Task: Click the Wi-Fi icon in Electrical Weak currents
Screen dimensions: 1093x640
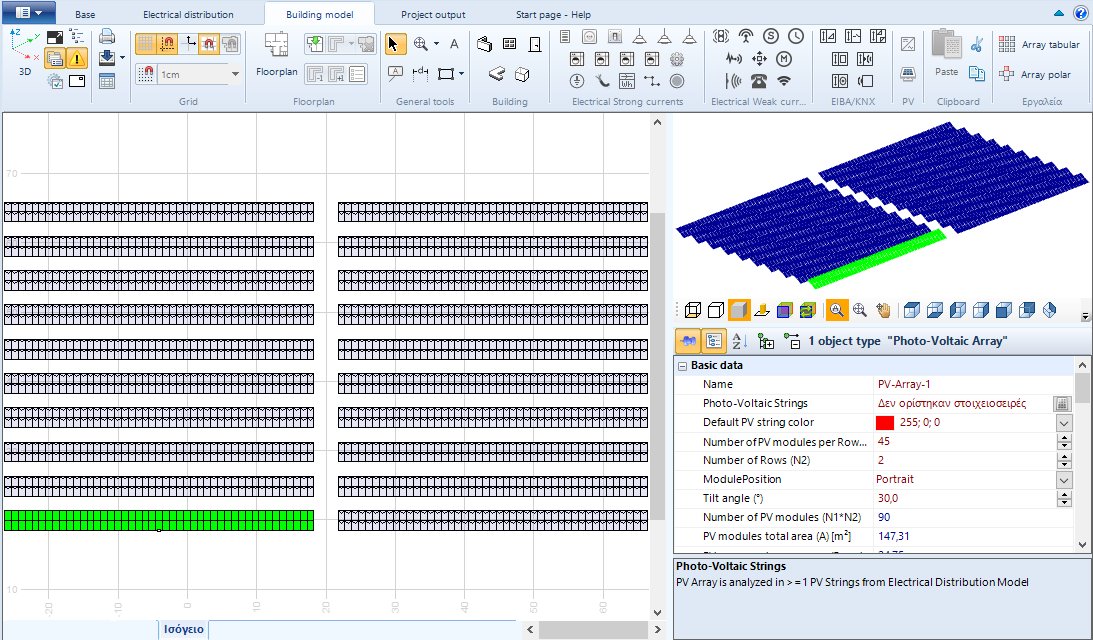Action: 784,81
